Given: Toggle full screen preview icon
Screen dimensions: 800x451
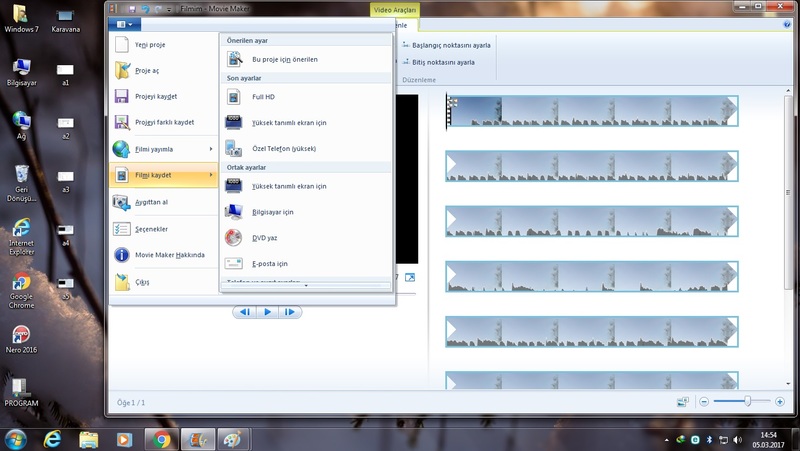Looking at the screenshot, I should [410, 278].
